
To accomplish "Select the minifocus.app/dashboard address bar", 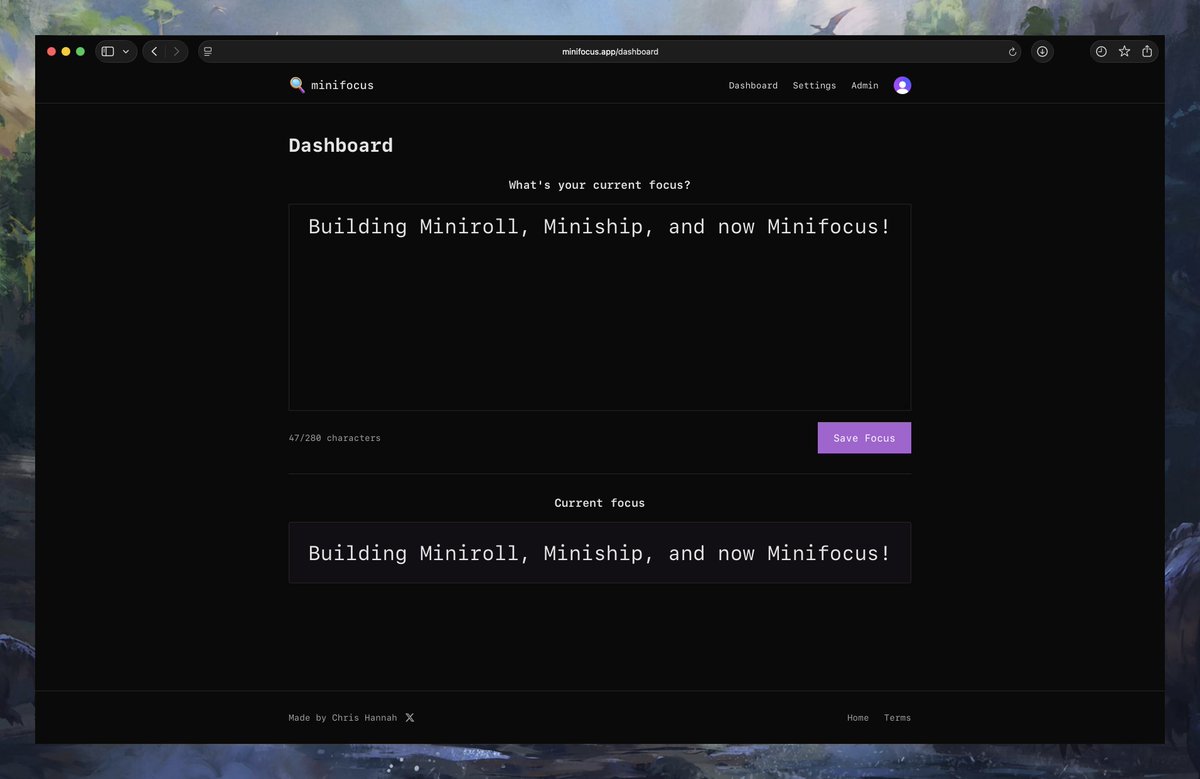I will (610, 51).
